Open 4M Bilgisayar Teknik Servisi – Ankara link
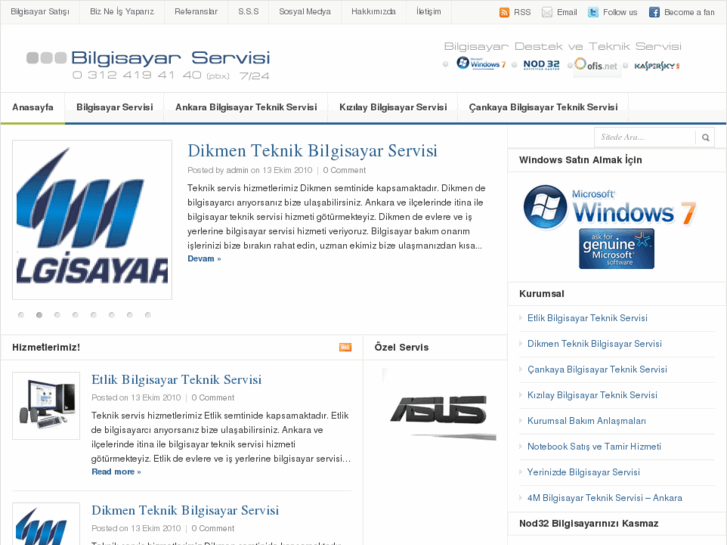The image size is (727, 545). [x=605, y=498]
